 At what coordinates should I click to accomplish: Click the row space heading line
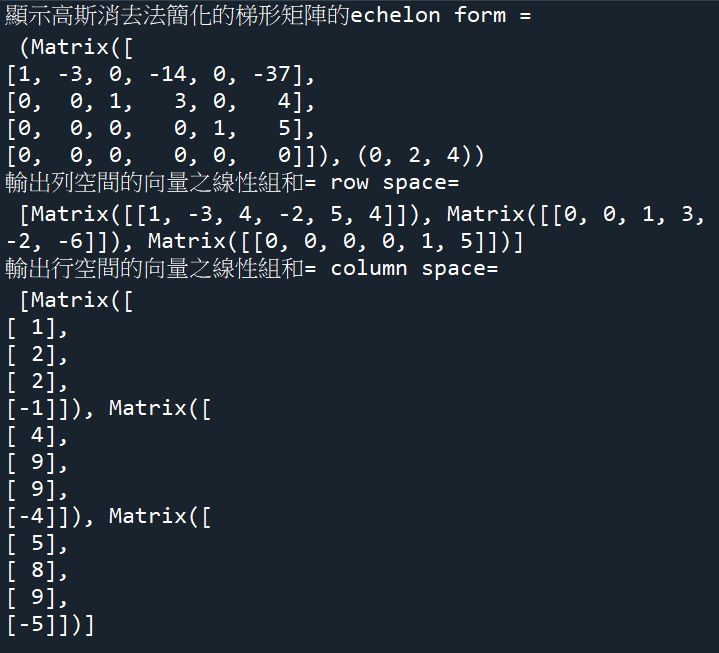coord(232,183)
